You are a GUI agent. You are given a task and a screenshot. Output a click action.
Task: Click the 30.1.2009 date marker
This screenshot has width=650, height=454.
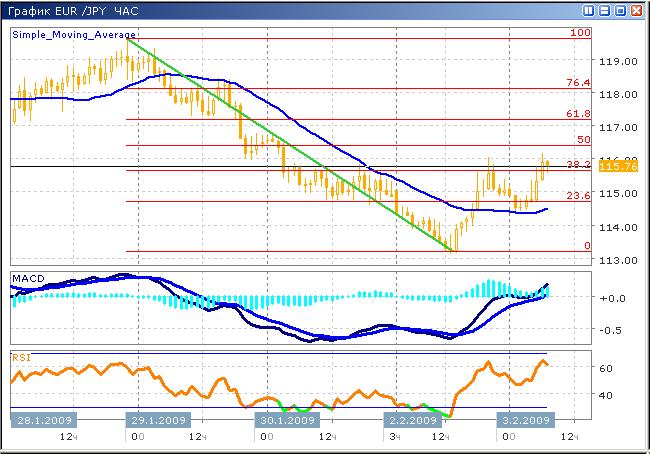[x=286, y=420]
